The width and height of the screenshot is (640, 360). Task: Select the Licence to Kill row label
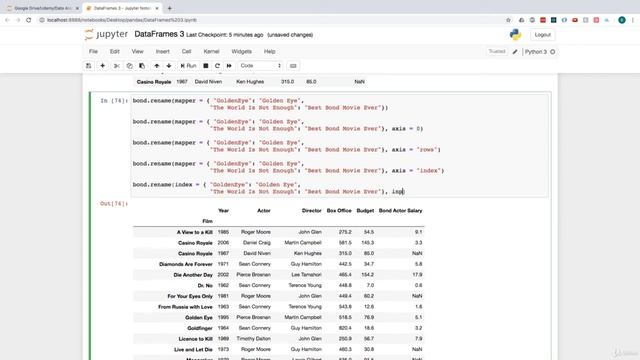pyautogui.click(x=196, y=339)
